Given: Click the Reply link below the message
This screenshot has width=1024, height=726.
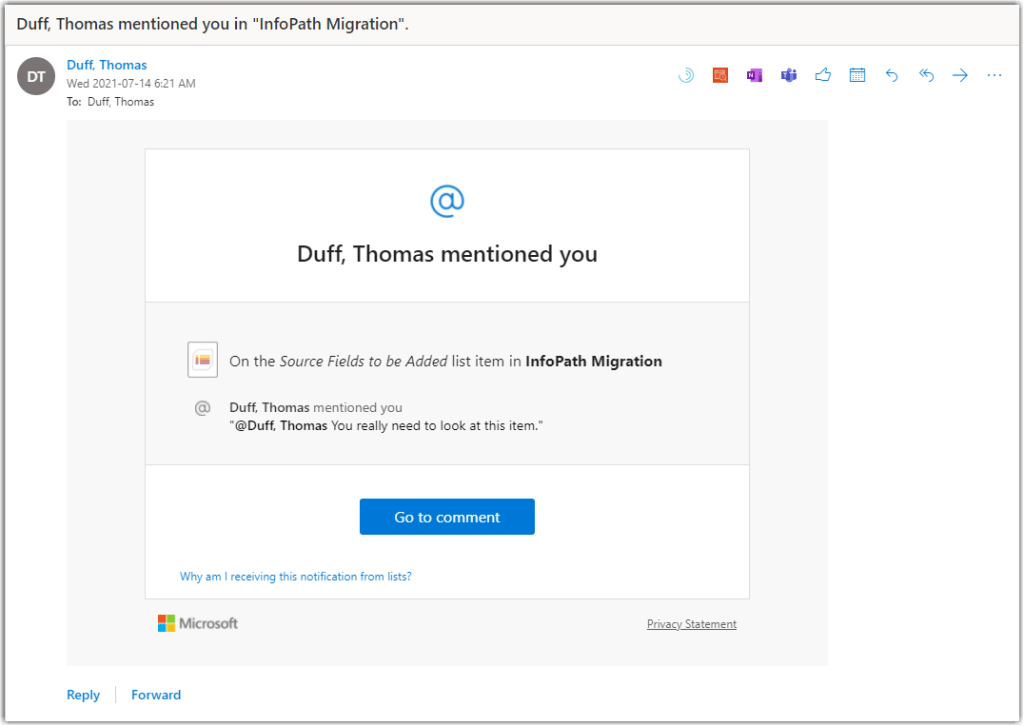Looking at the screenshot, I should pos(83,695).
